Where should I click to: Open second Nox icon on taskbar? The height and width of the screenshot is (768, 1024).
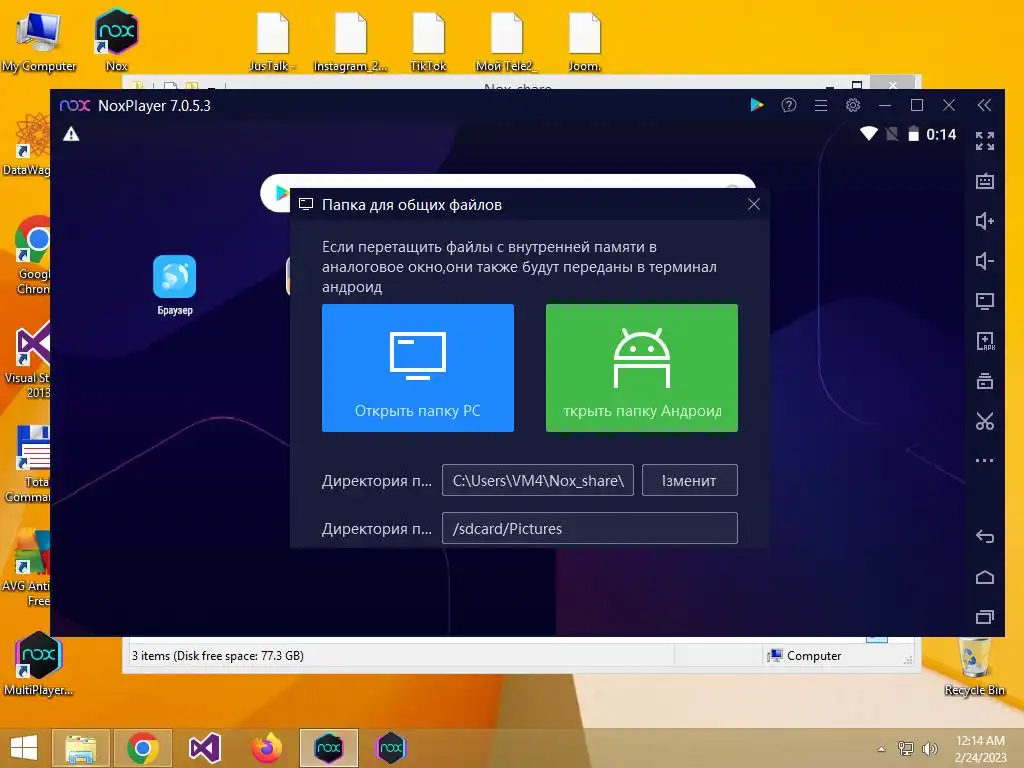point(391,748)
